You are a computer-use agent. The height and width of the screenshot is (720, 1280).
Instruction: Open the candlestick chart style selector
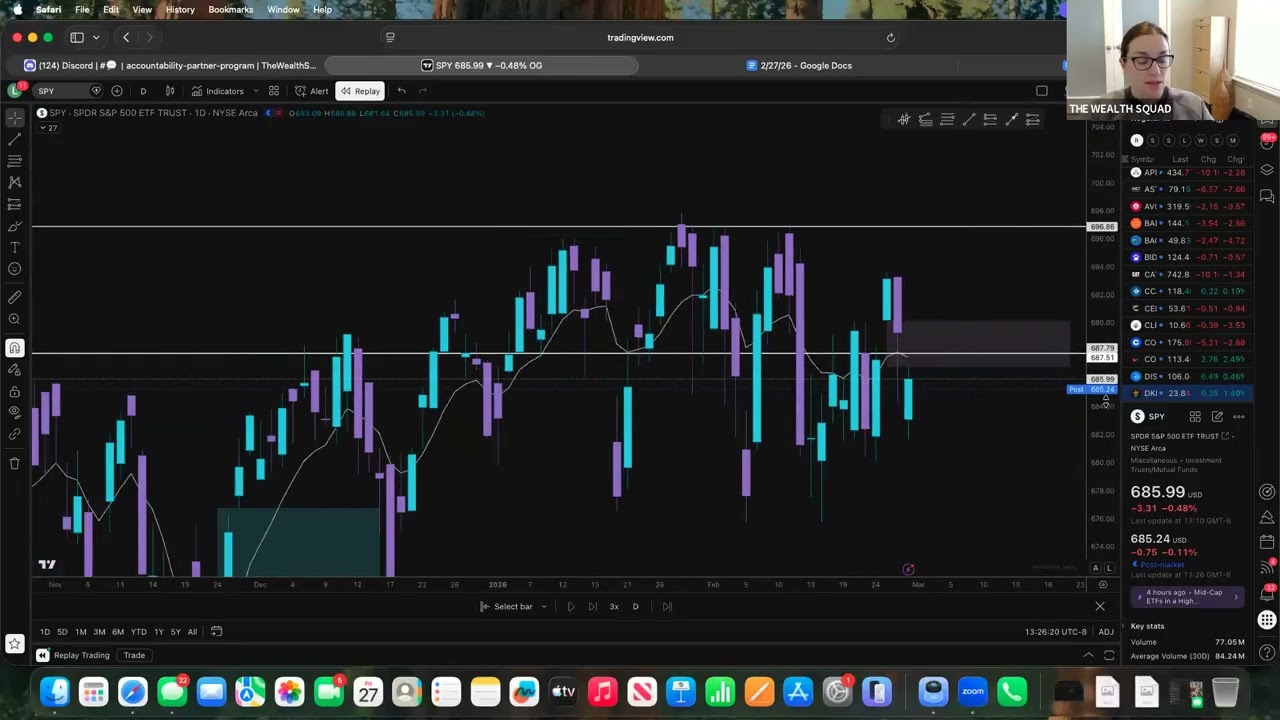pyautogui.click(x=170, y=91)
